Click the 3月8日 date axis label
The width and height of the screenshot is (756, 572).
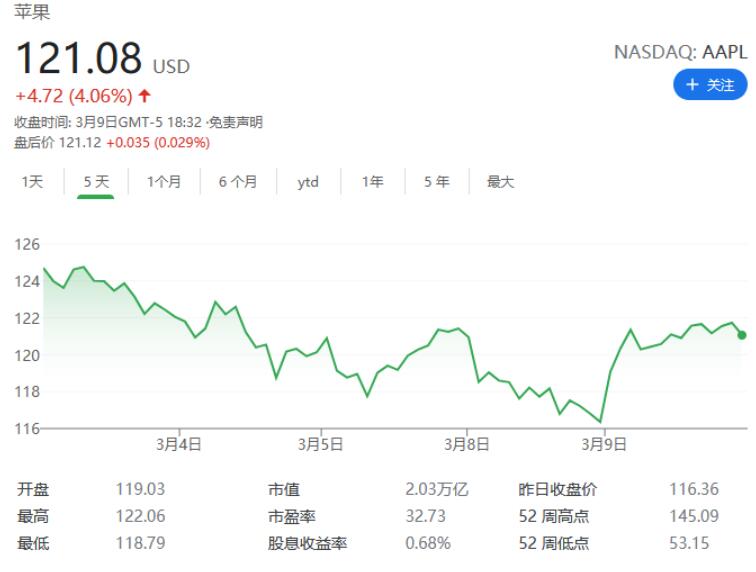tap(466, 444)
